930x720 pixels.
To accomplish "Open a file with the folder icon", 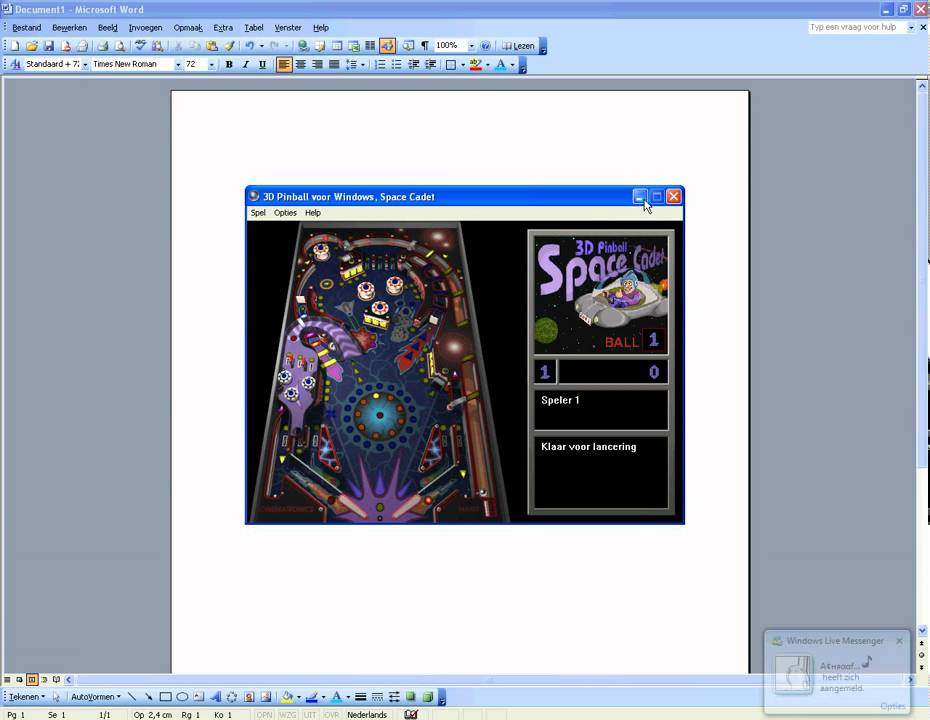I will [x=31, y=46].
